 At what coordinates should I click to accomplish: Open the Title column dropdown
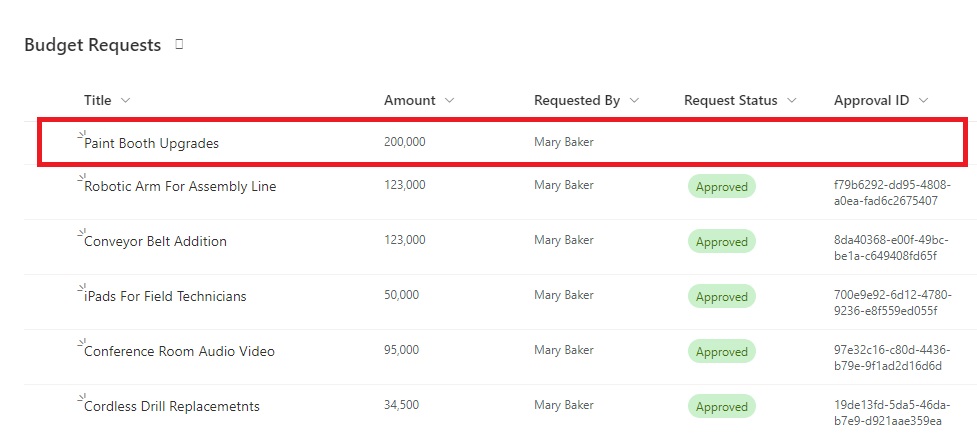click(125, 100)
